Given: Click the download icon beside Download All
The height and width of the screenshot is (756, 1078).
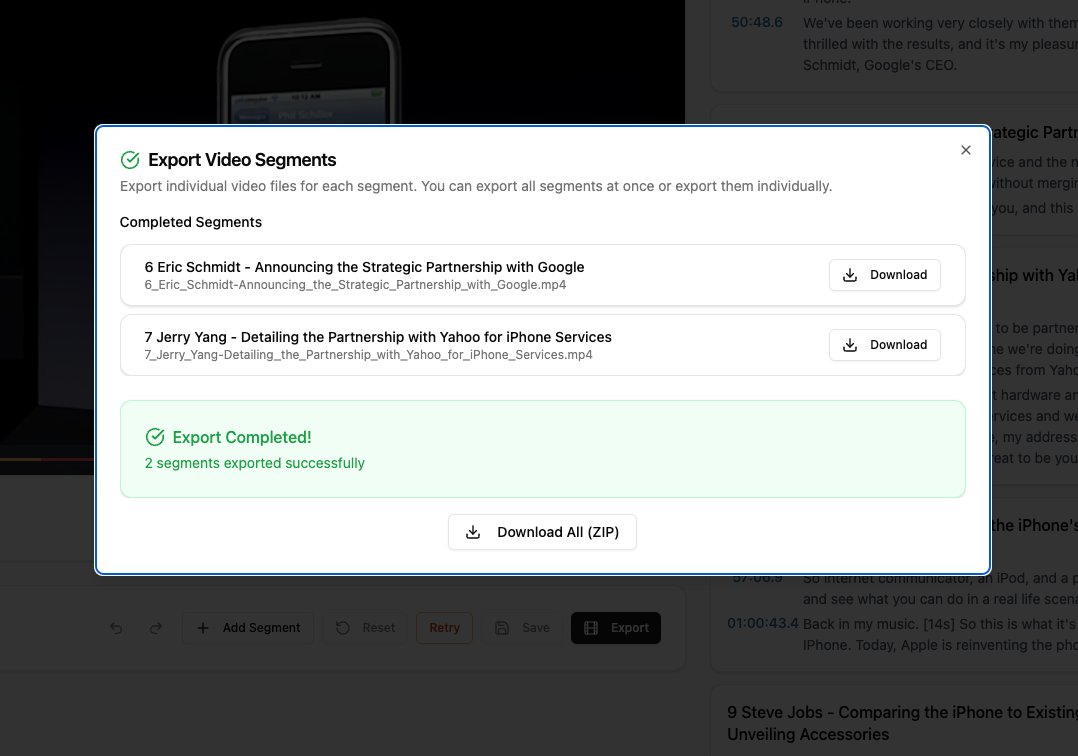Looking at the screenshot, I should click(473, 532).
